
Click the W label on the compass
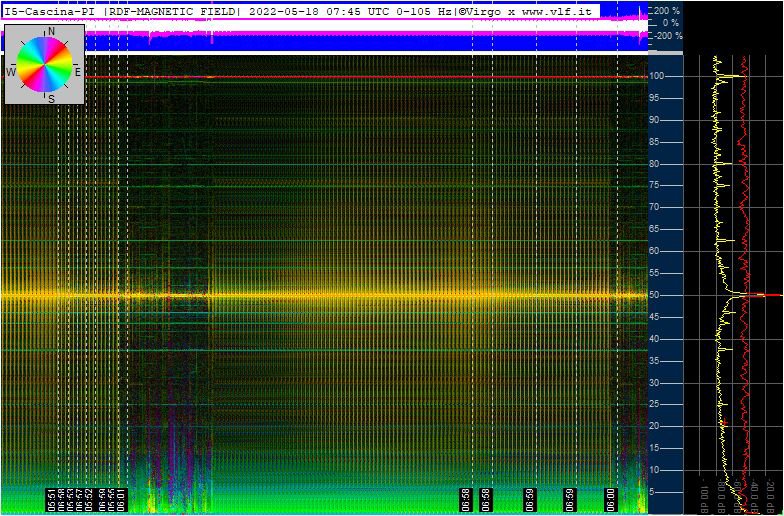click(11, 73)
